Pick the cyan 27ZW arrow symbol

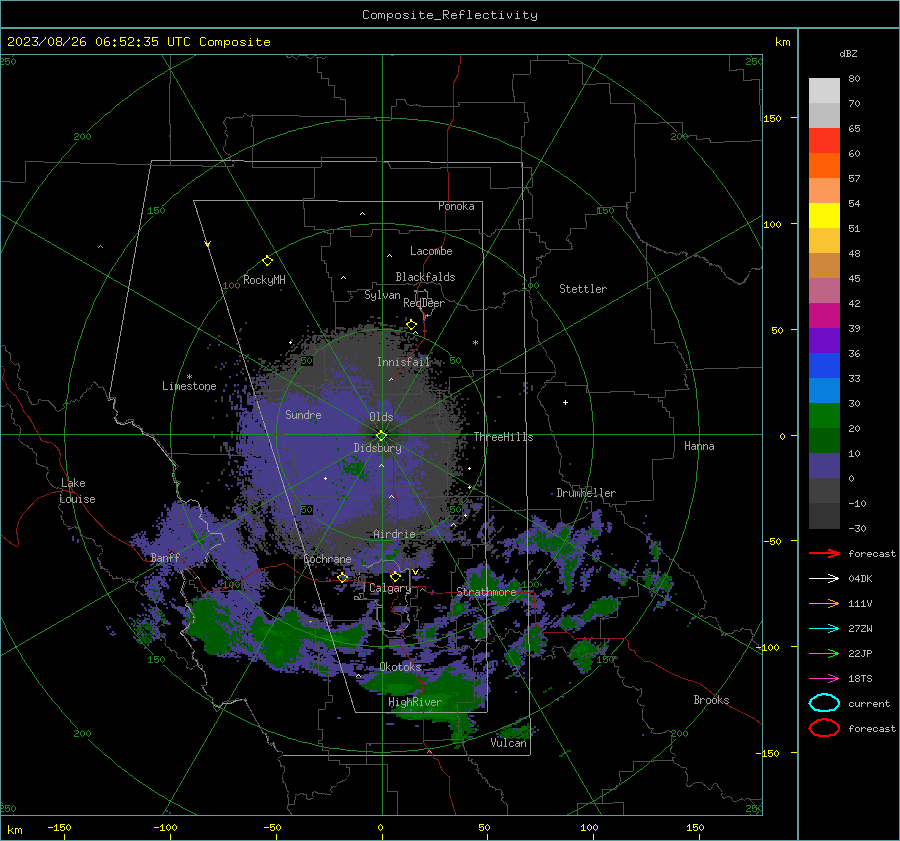tap(824, 629)
